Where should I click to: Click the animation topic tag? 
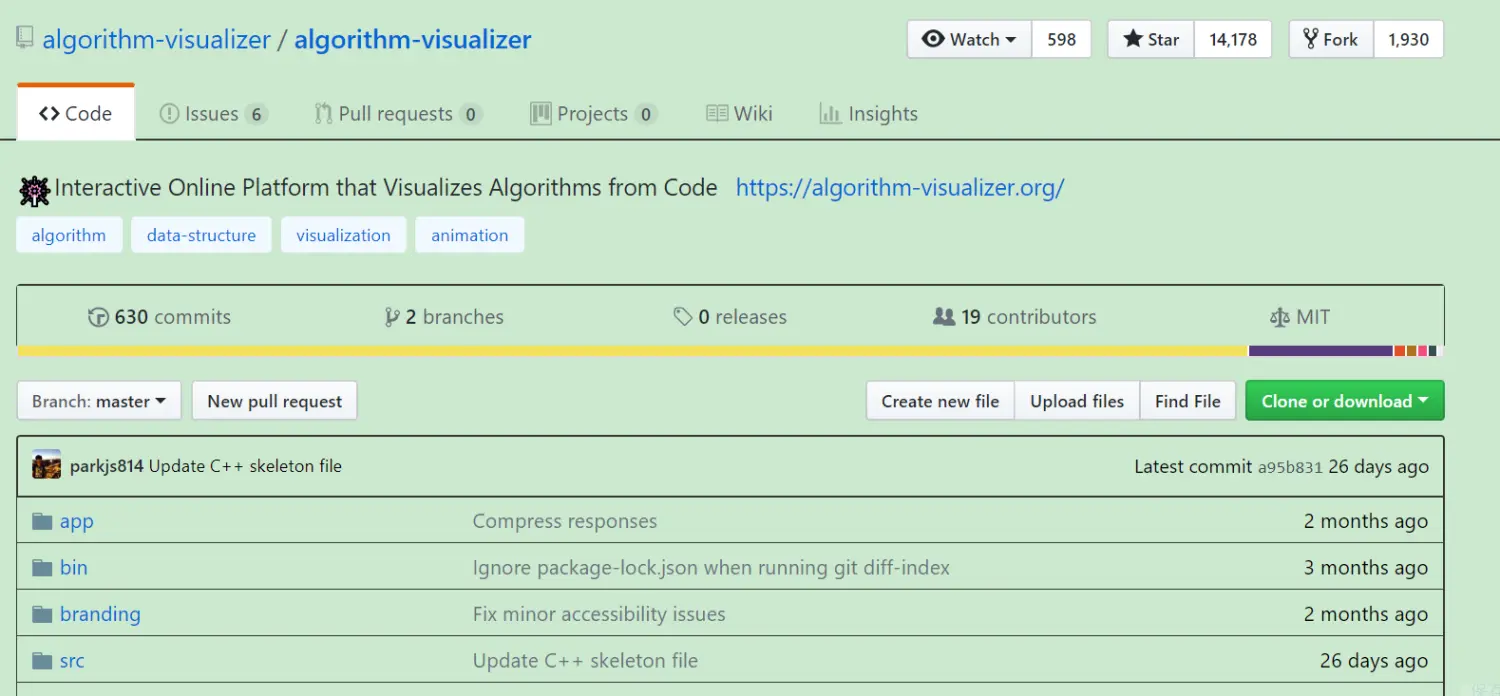(x=470, y=235)
